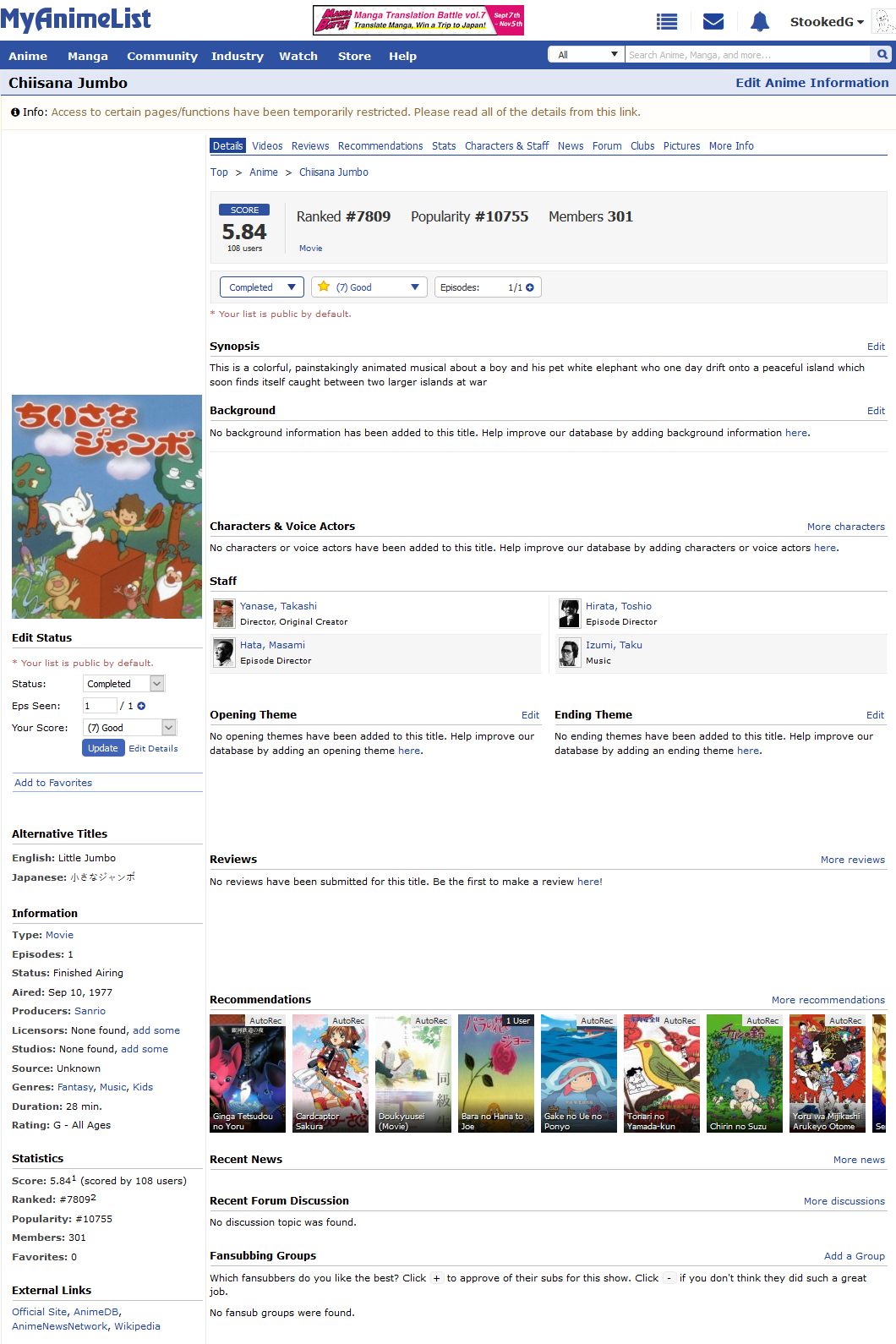This screenshot has height=1344, width=896.
Task: Open the Yoru wa Mijikashi Arukeyo Otome recommendation
Action: pyautogui.click(x=828, y=1074)
